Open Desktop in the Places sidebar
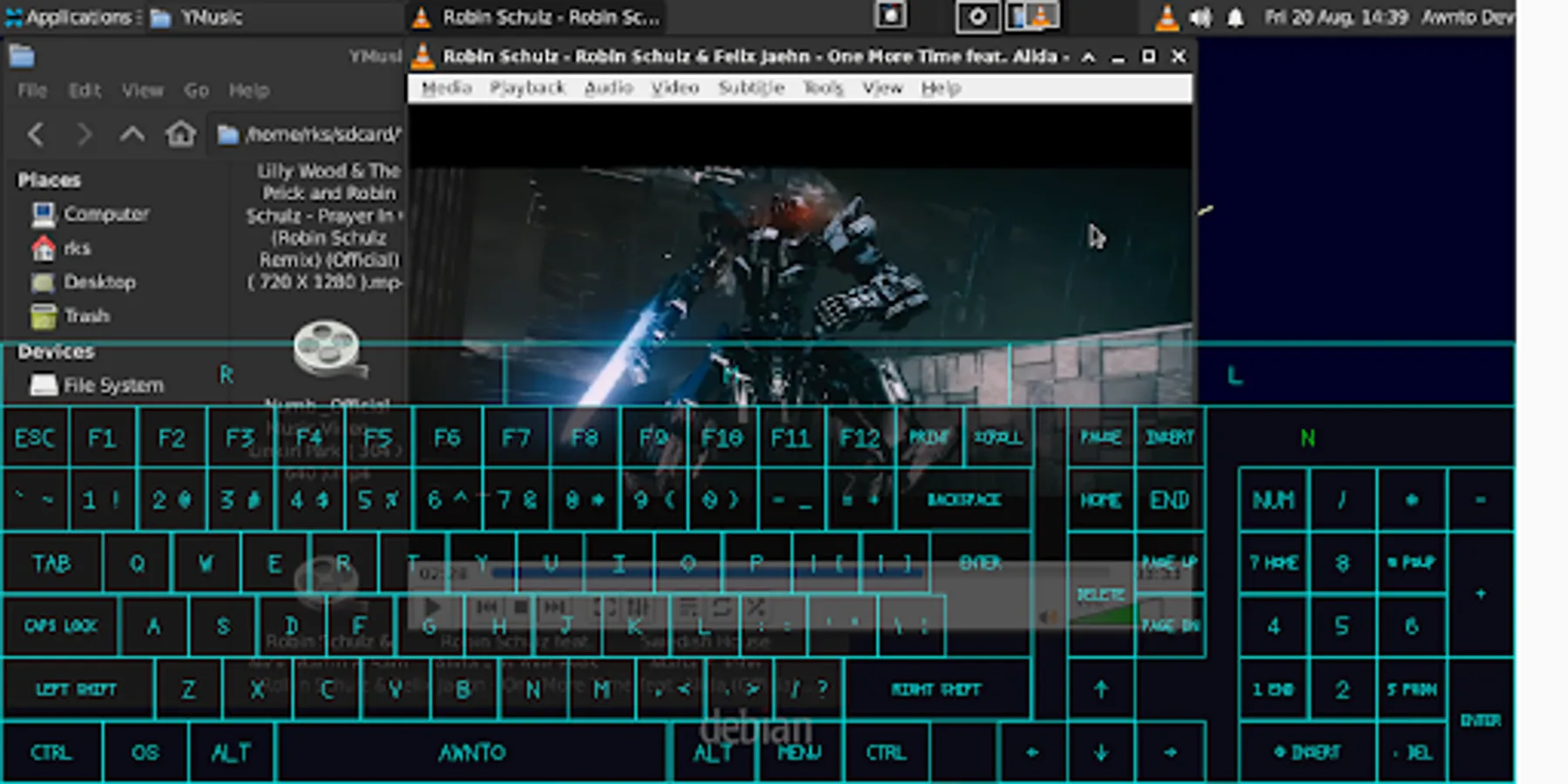This screenshot has width=1568, height=784. (x=84, y=282)
